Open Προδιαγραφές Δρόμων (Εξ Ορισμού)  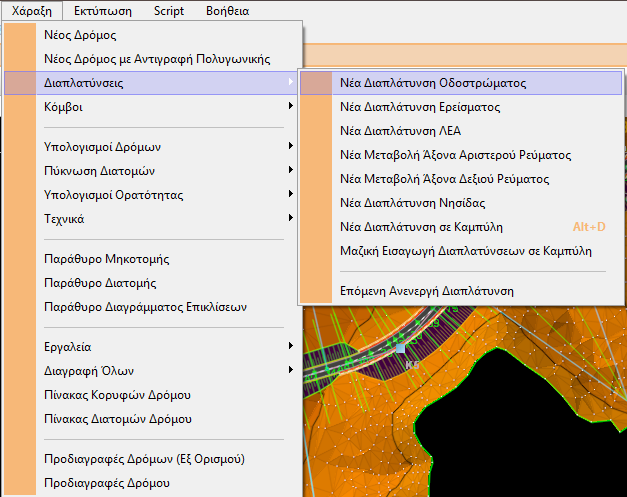click(152, 459)
